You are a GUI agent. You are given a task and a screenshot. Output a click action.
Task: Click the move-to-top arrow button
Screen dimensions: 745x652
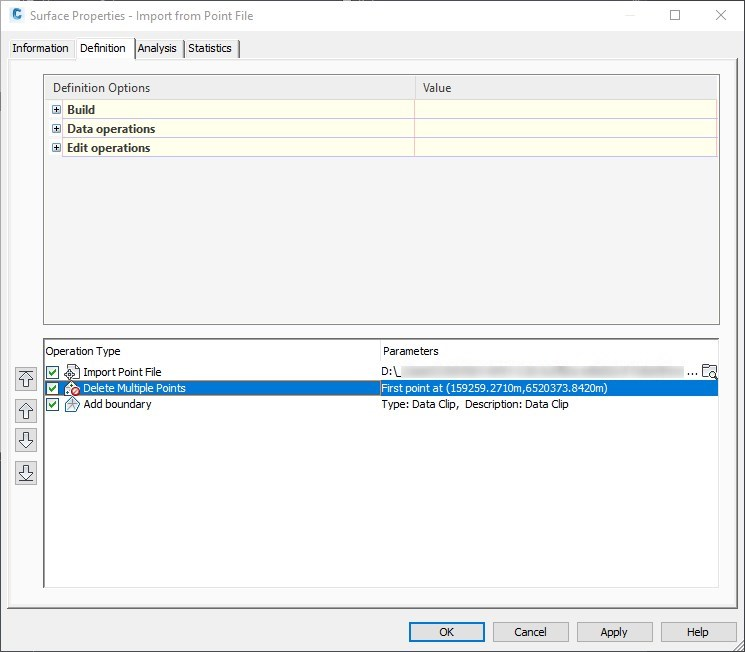26,379
